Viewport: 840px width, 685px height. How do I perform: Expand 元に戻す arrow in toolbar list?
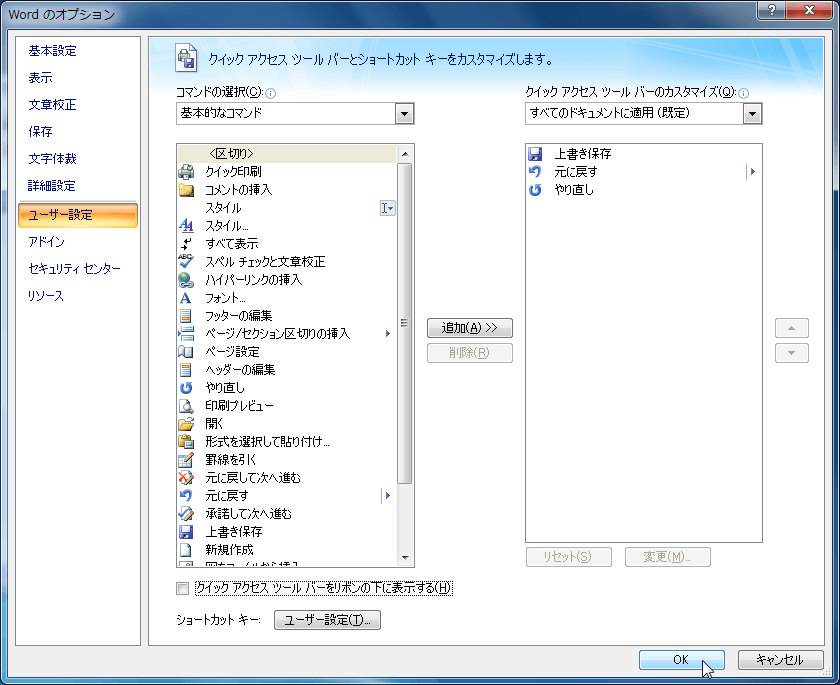click(x=753, y=172)
